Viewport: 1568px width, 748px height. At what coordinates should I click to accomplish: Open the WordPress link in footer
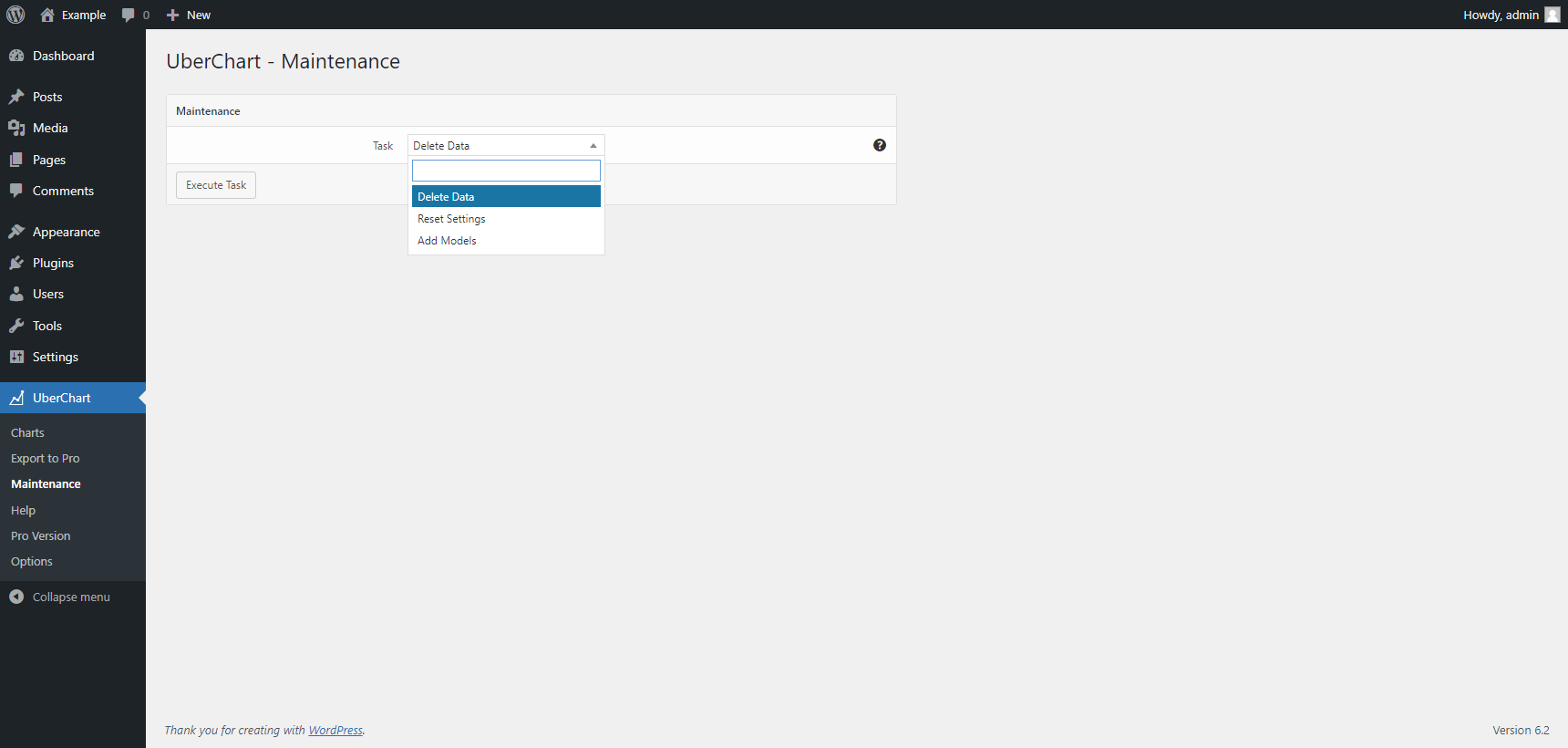click(x=335, y=730)
